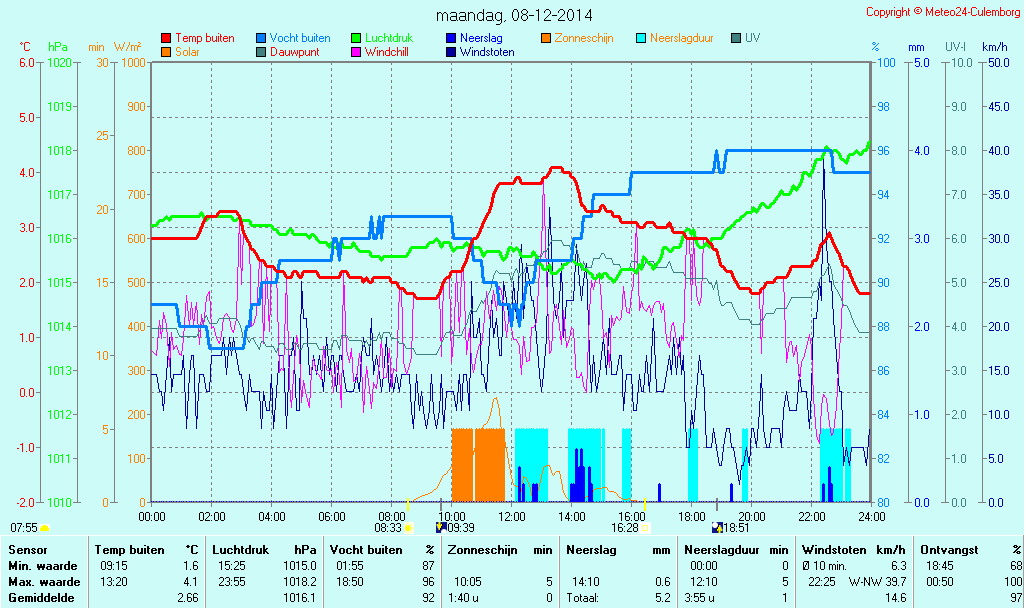
Task: Click the UV legend label
Action: pyautogui.click(x=752, y=39)
